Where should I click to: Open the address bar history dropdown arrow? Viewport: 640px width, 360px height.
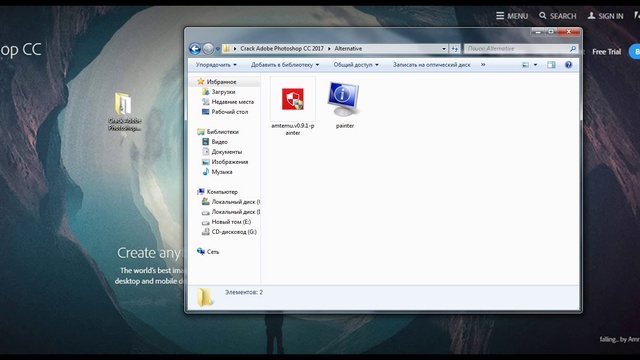444,49
